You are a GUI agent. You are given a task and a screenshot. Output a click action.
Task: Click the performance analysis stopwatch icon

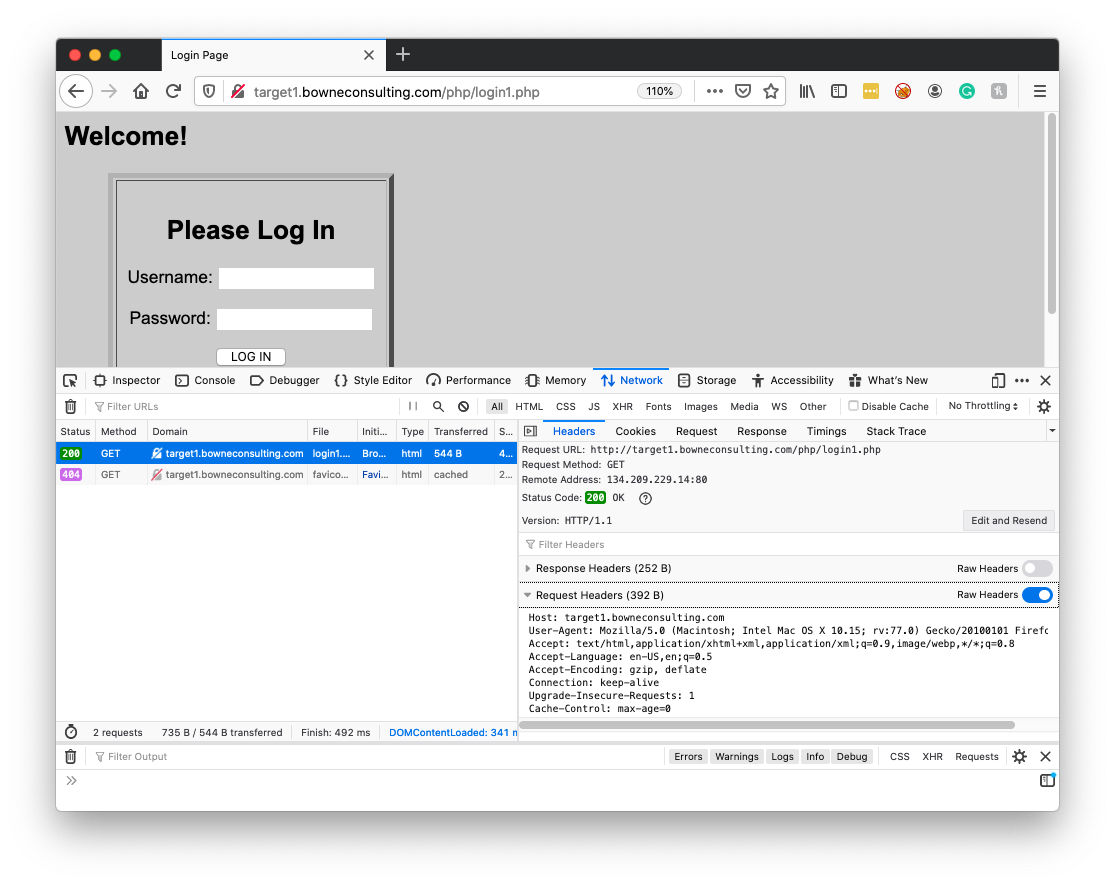click(70, 732)
